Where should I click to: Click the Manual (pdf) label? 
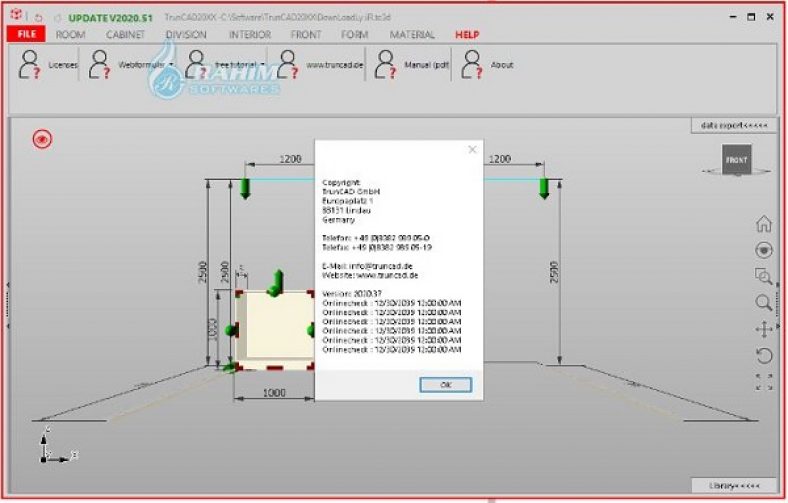(x=426, y=65)
